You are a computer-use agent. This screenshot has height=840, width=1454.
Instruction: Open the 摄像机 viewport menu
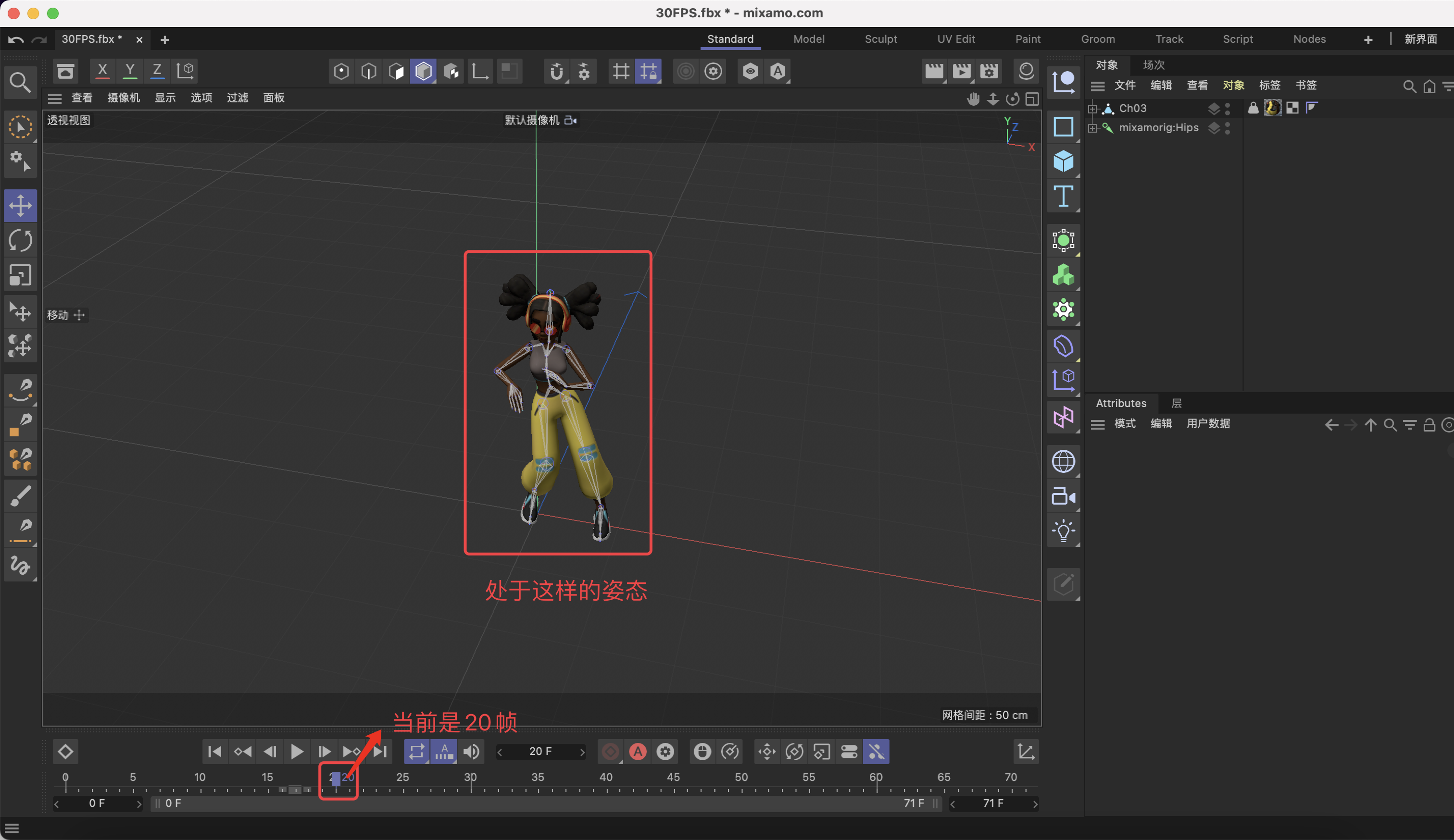124,98
